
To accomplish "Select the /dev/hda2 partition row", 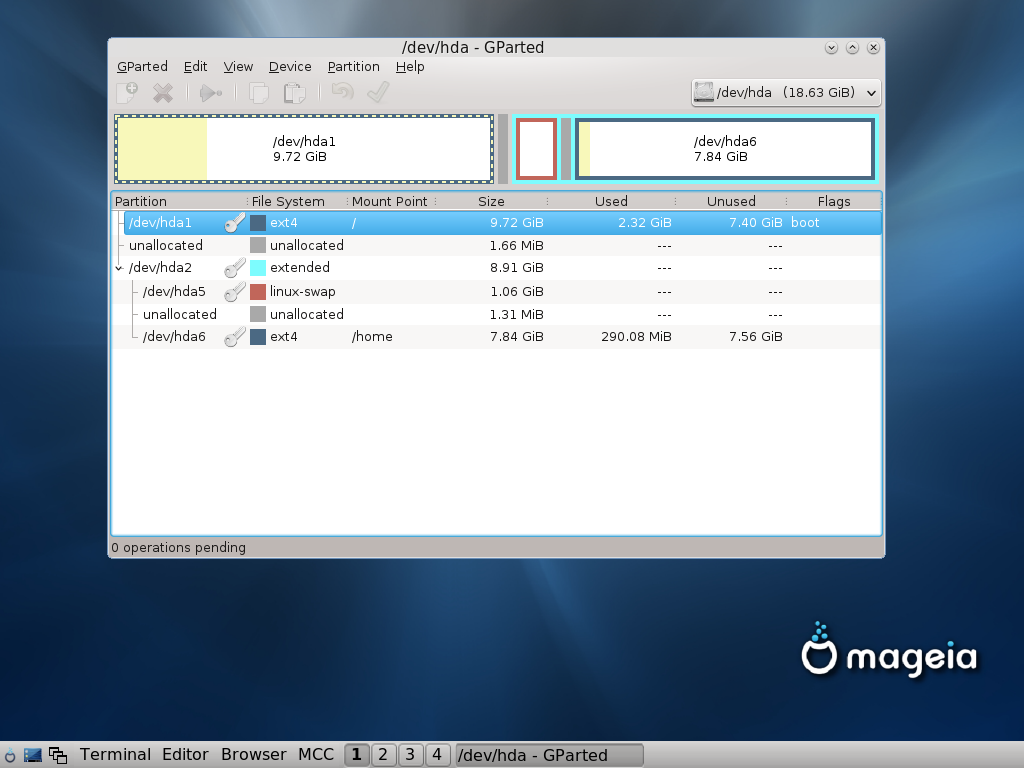I will pyautogui.click(x=496, y=268).
